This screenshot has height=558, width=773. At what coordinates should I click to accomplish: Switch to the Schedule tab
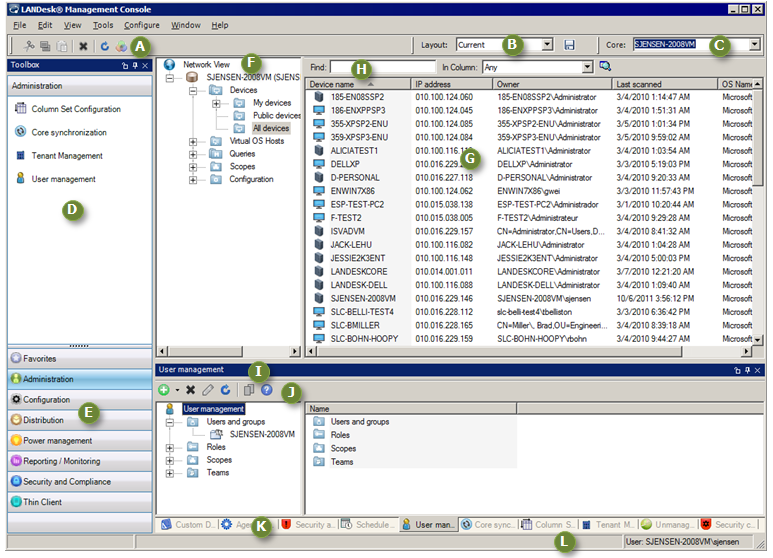tap(369, 525)
